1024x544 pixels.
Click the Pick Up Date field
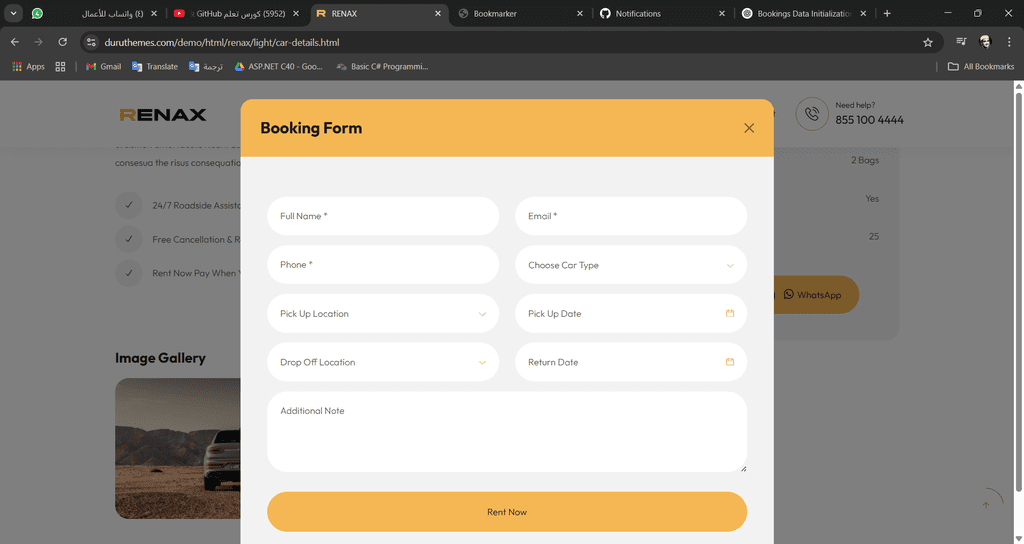(x=631, y=313)
